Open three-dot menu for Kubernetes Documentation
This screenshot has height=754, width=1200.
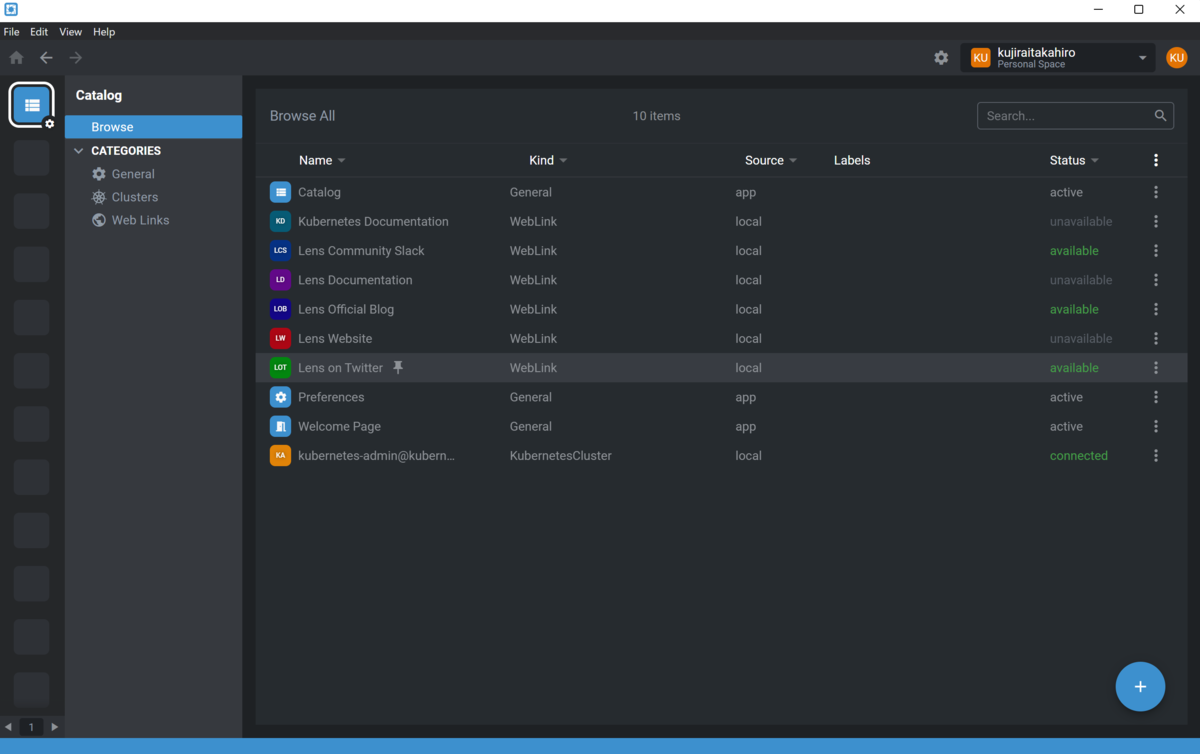[1156, 221]
